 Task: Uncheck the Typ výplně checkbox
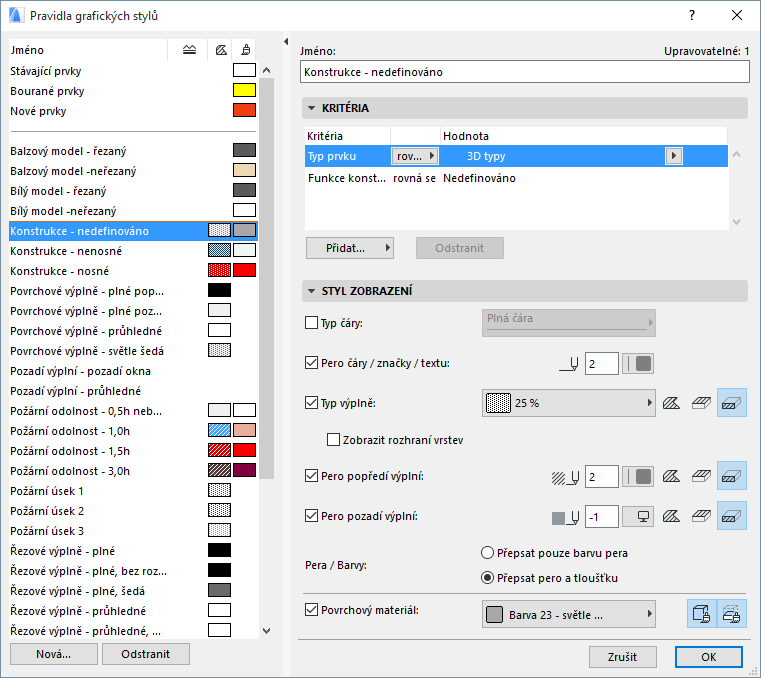pos(311,402)
